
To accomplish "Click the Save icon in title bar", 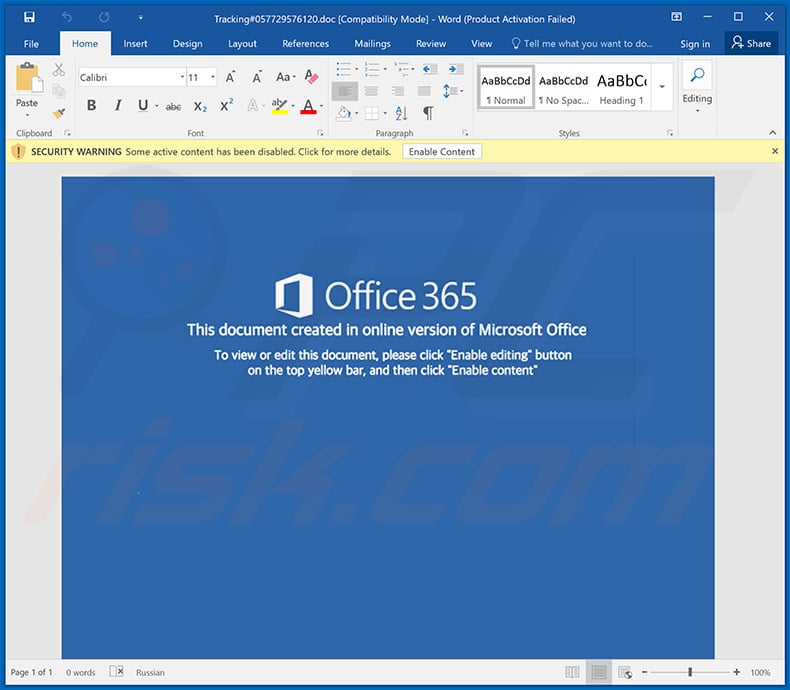I will point(30,18).
